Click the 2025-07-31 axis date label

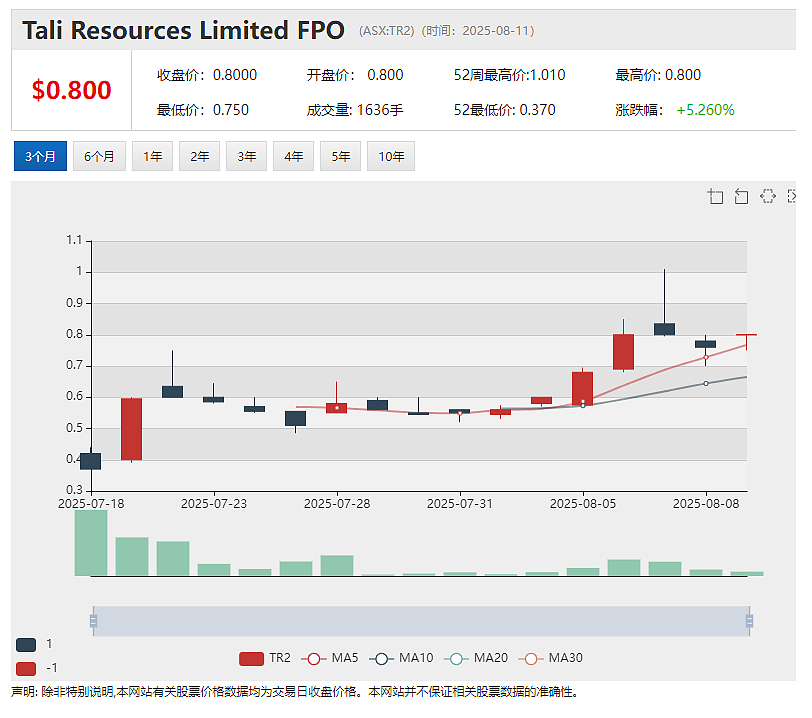460,504
